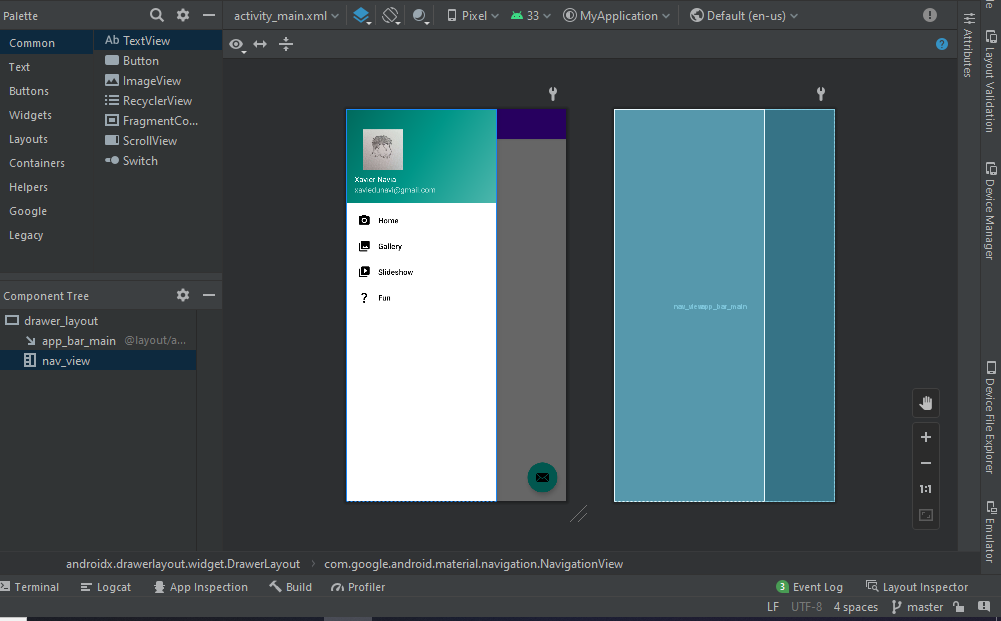Open the Logcat panel

(113, 586)
